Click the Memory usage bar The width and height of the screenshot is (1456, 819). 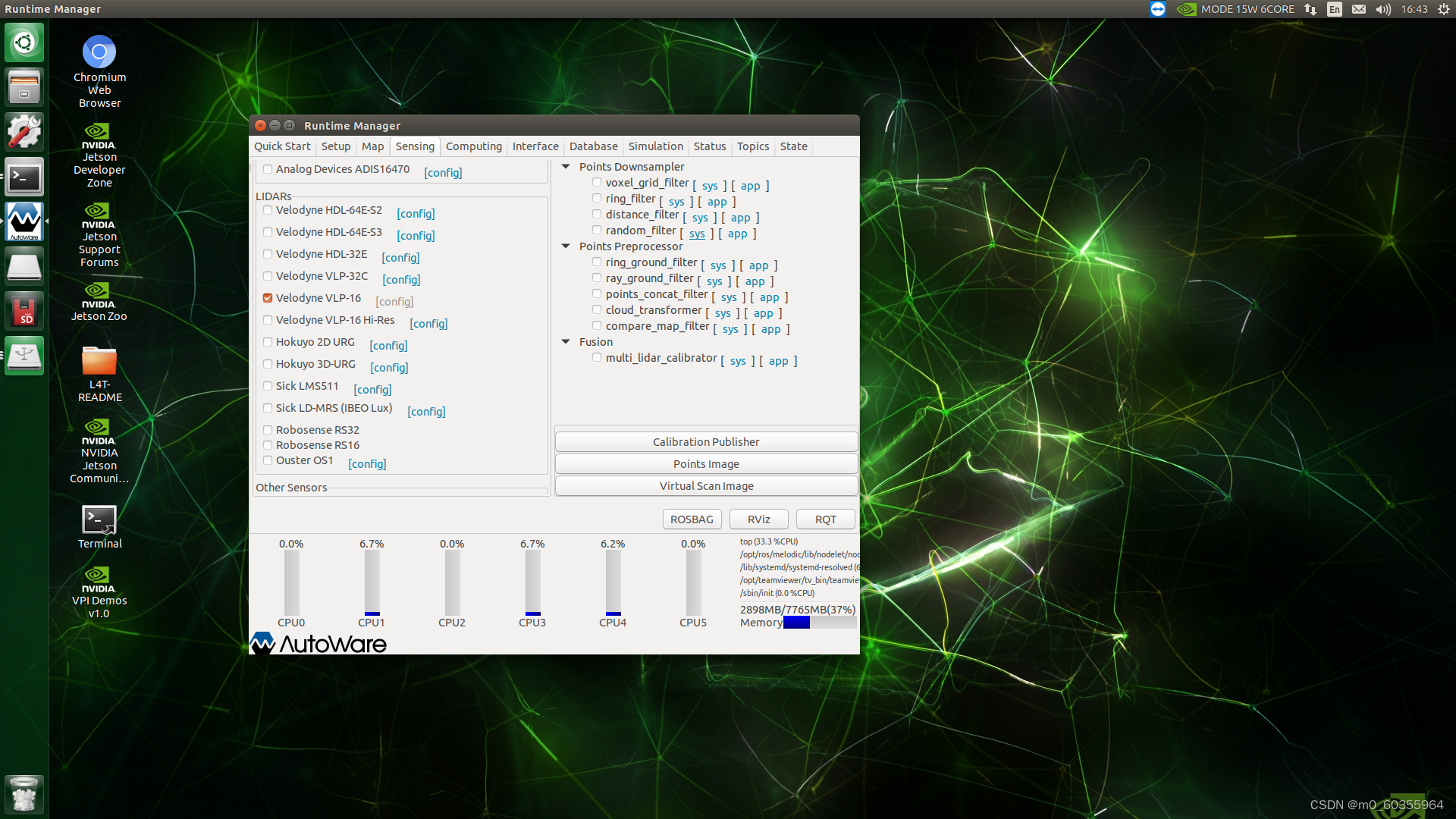(x=819, y=623)
